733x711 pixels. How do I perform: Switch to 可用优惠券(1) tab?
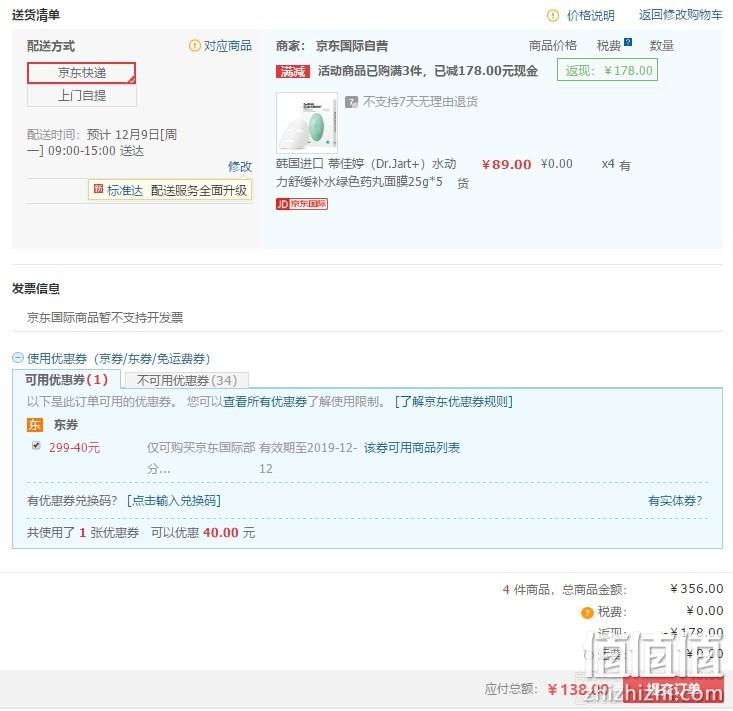tap(66, 380)
